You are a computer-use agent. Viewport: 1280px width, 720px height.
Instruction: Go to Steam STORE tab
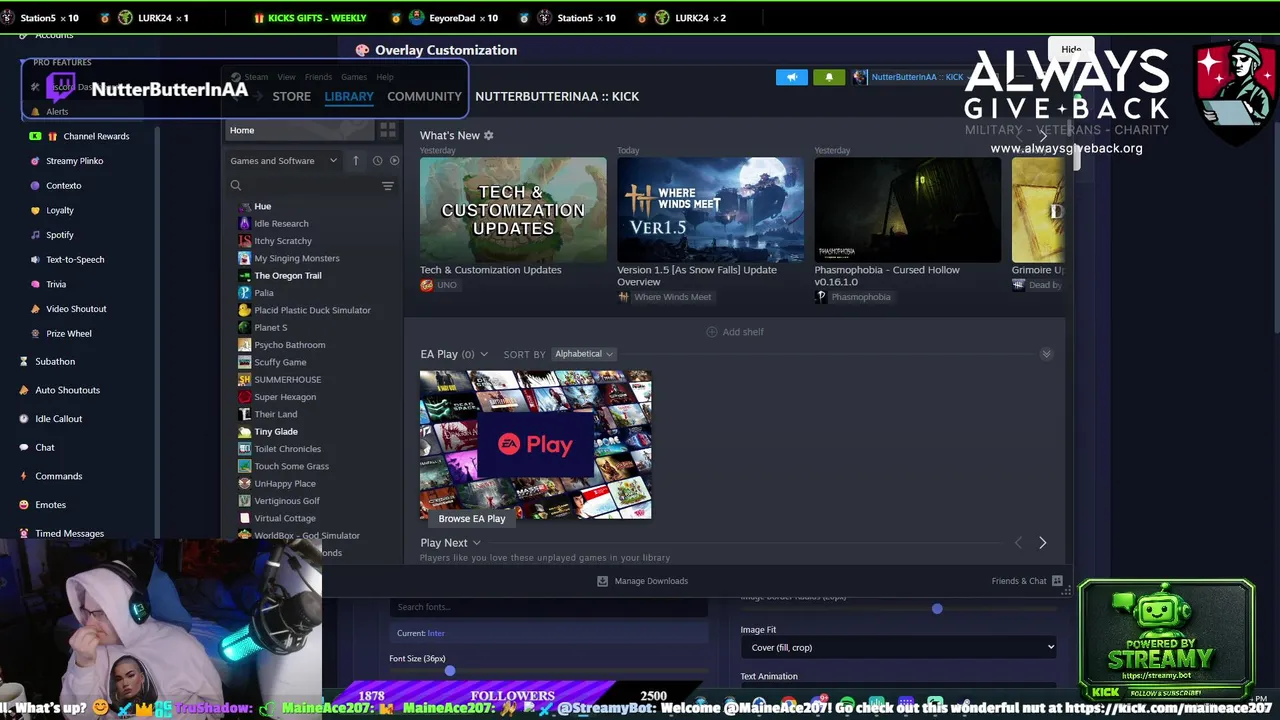[x=292, y=96]
